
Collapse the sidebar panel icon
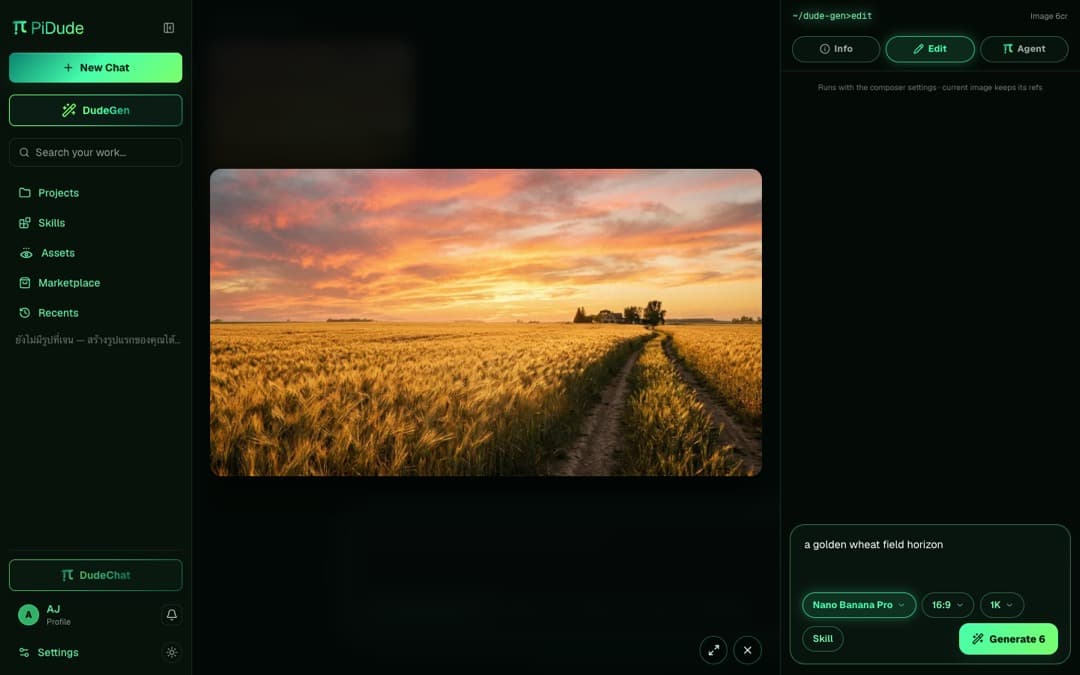tap(169, 28)
